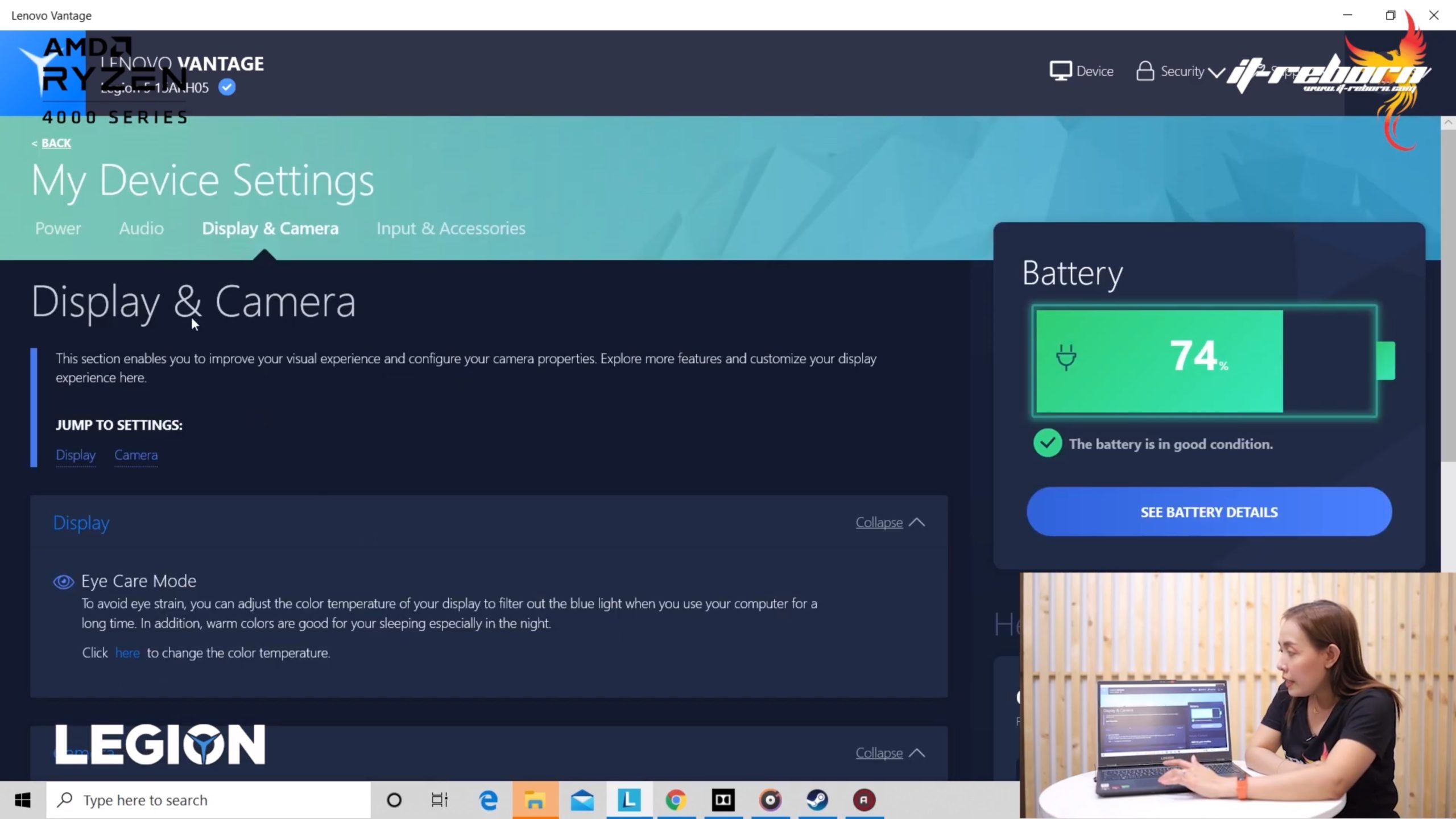Expand the Security dropdown menu
Image resolution: width=1456 pixels, height=819 pixels.
(x=1216, y=73)
